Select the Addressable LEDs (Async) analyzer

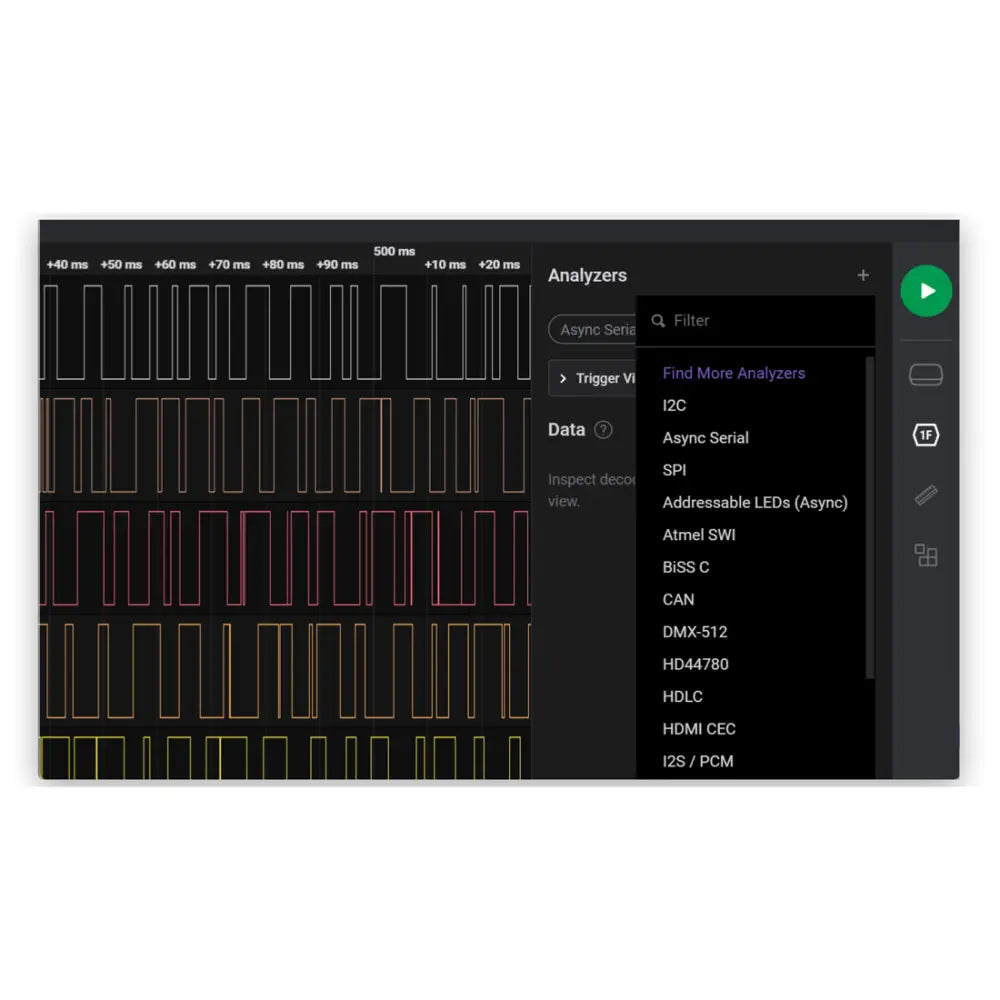point(756,502)
